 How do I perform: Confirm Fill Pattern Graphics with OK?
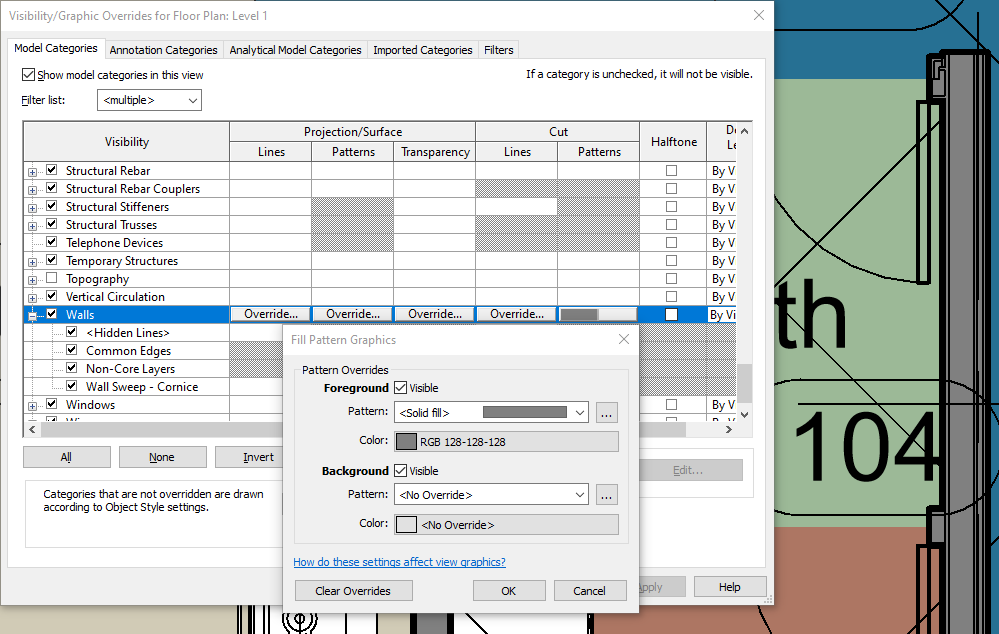pos(508,591)
